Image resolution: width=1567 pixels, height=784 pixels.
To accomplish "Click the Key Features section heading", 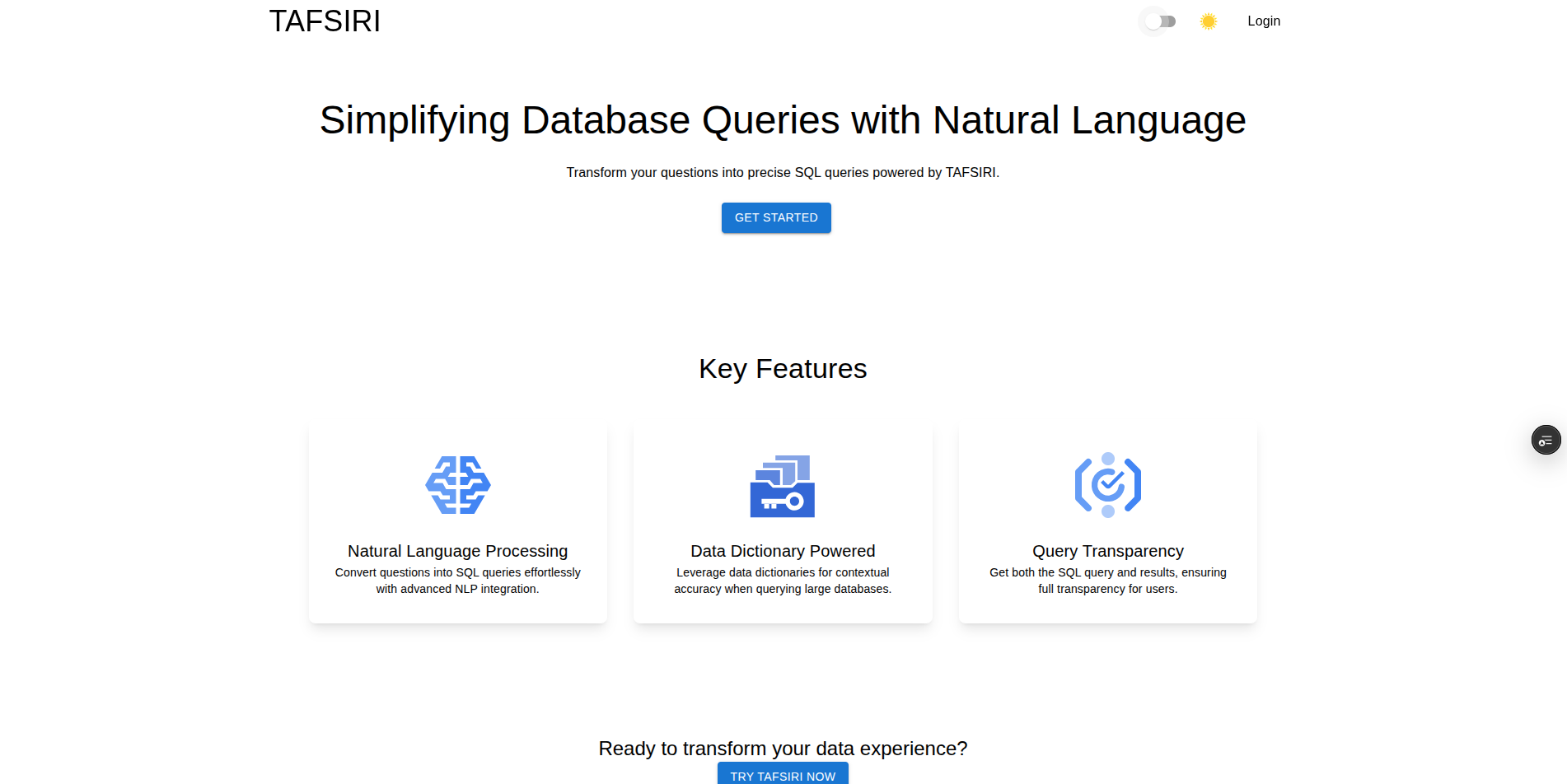I will click(782, 369).
